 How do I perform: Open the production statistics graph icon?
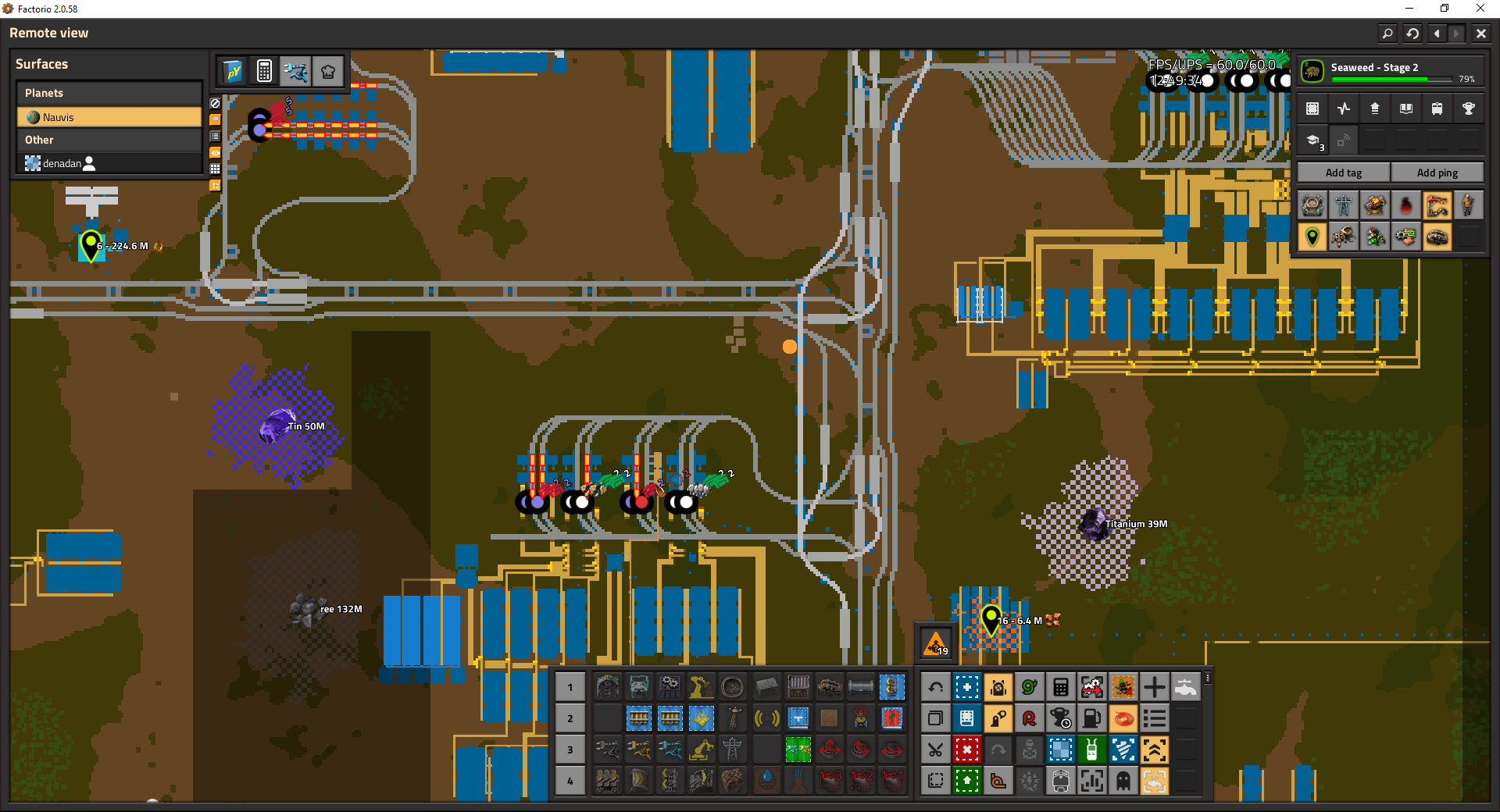click(1344, 109)
